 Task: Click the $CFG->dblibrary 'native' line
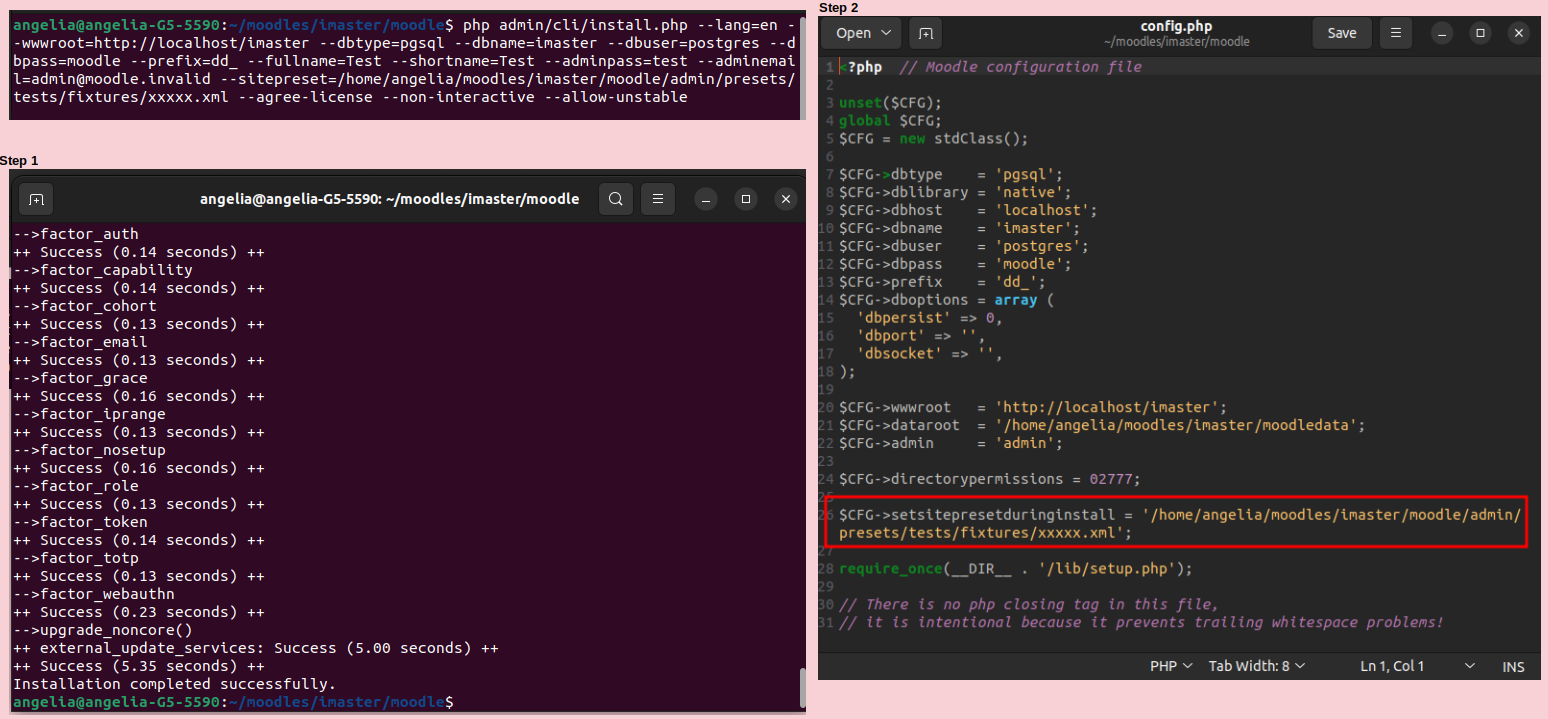pos(955,193)
